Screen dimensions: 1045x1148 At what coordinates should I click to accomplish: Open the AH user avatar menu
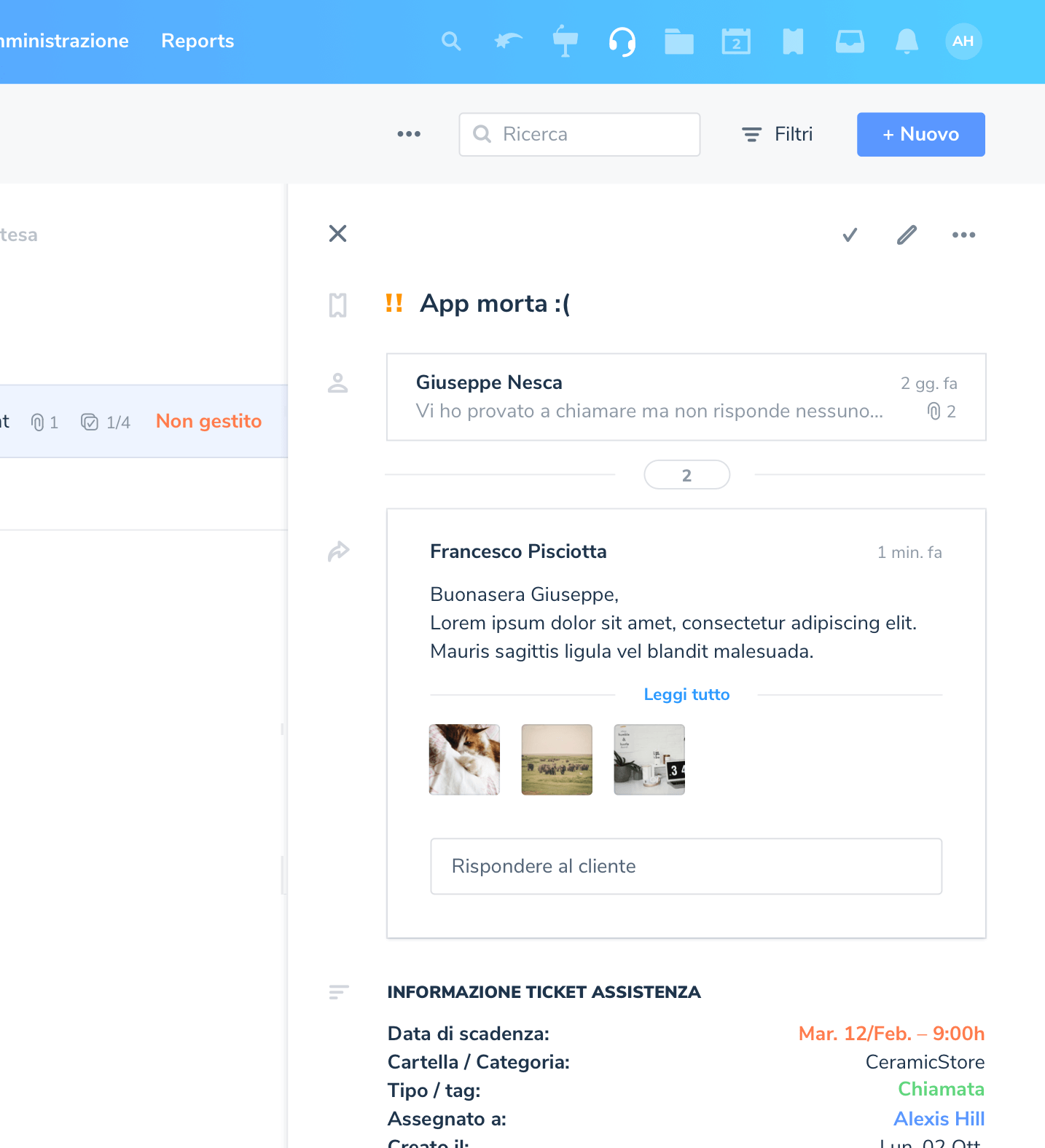pos(963,42)
